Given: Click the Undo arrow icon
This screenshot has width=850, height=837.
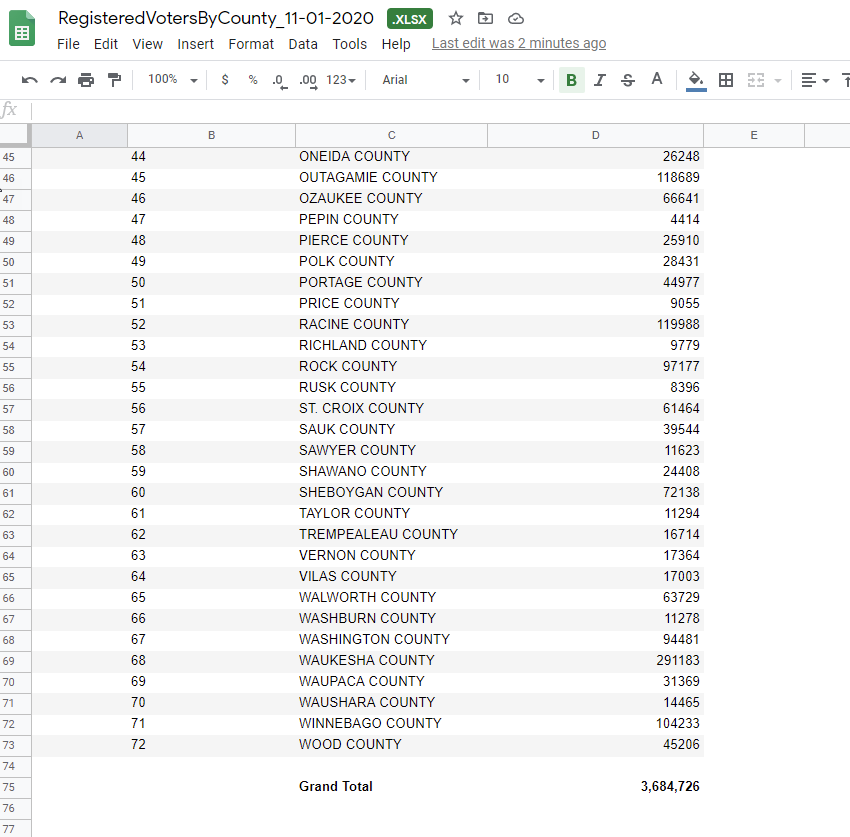Looking at the screenshot, I should coord(29,80).
